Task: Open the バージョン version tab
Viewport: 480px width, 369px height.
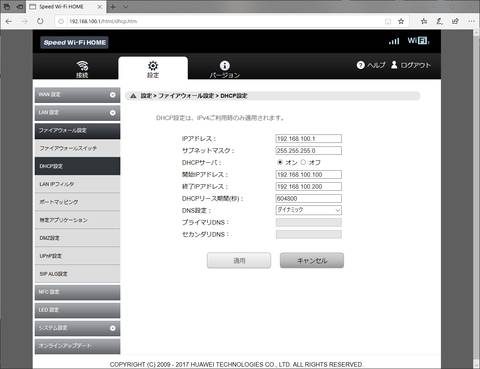Action: (224, 69)
